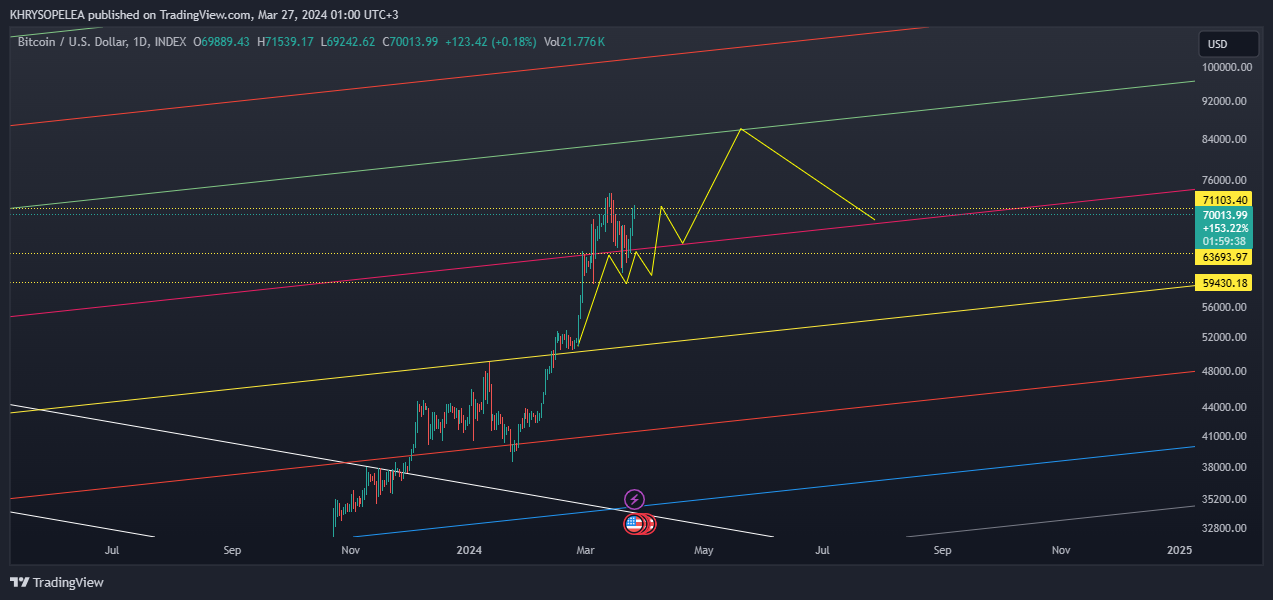The height and width of the screenshot is (600, 1273).
Task: Open the USD currency selector
Action: click(1229, 44)
